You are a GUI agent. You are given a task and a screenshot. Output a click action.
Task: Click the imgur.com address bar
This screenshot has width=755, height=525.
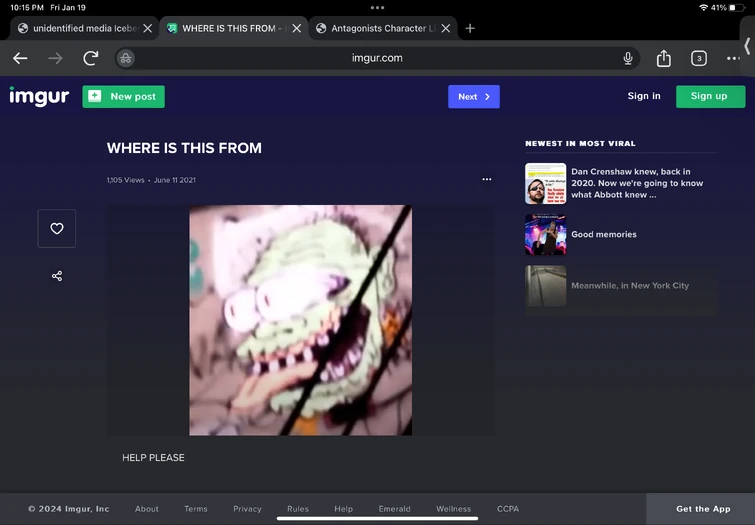click(x=377, y=58)
